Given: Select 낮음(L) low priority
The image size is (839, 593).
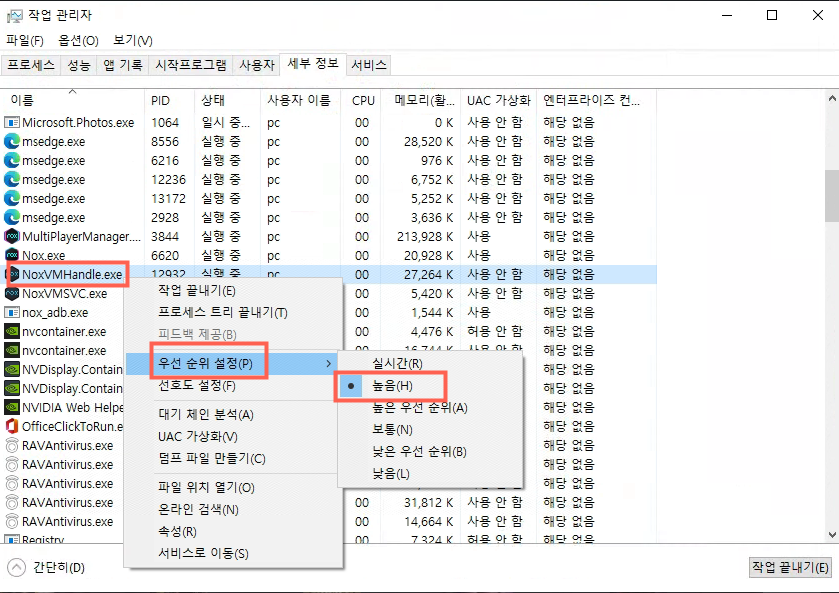Looking at the screenshot, I should (391, 474).
